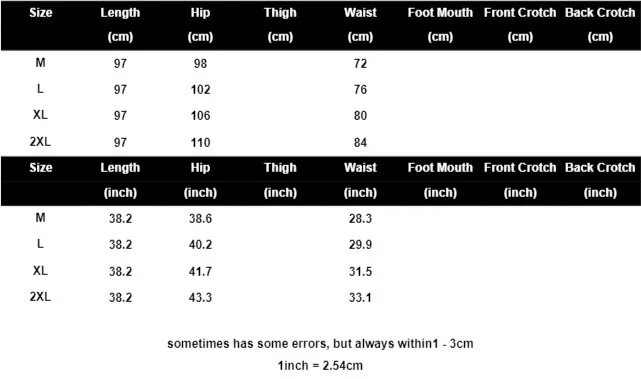Click waist value 80 for size XL
The width and height of the screenshot is (641, 379).
pyautogui.click(x=360, y=116)
